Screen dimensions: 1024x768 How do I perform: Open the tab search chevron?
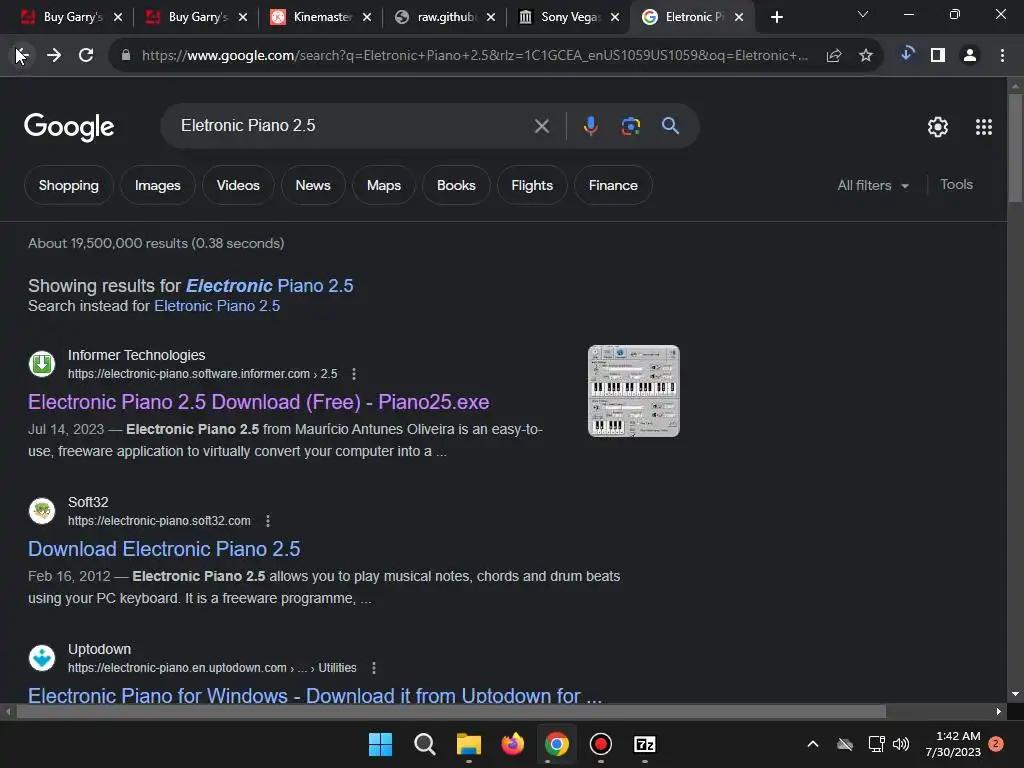tap(863, 14)
